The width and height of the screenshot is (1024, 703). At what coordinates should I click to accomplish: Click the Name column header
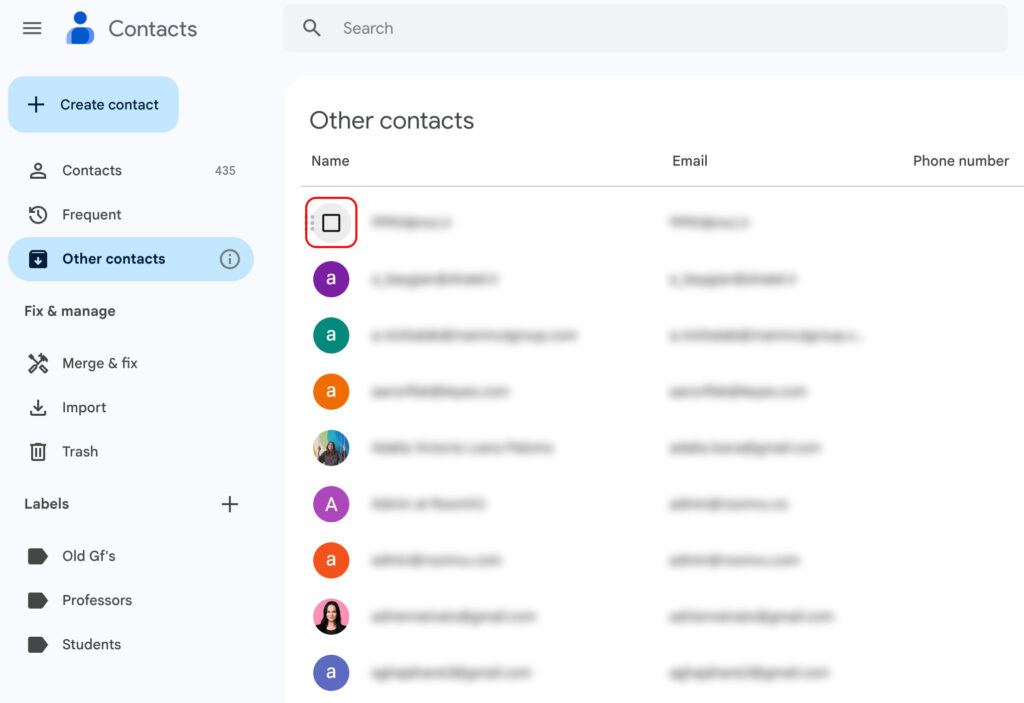point(330,161)
